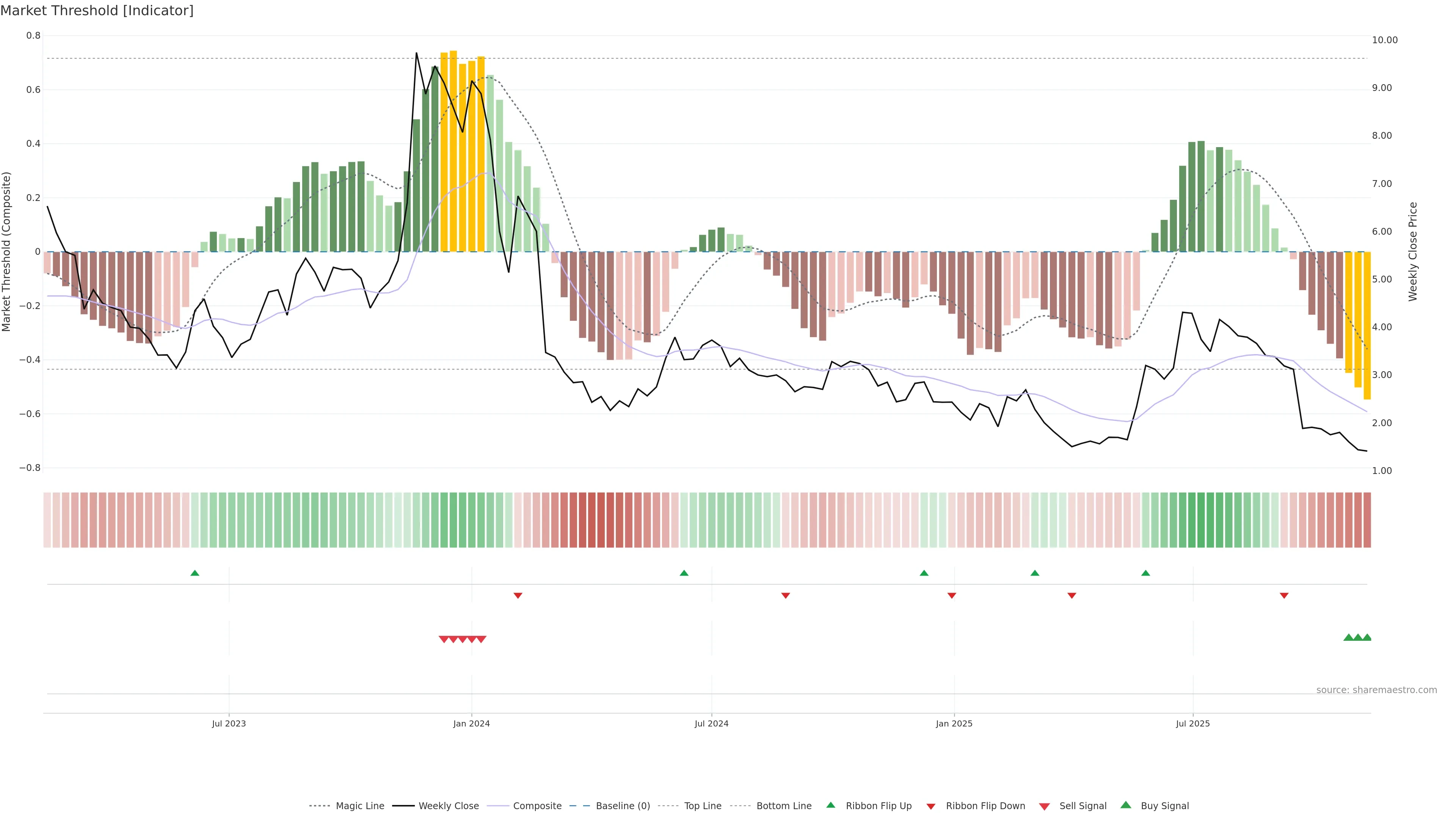The image size is (1456, 819).
Task: Click the first green ribbon flip up marker
Action: pyautogui.click(x=195, y=573)
